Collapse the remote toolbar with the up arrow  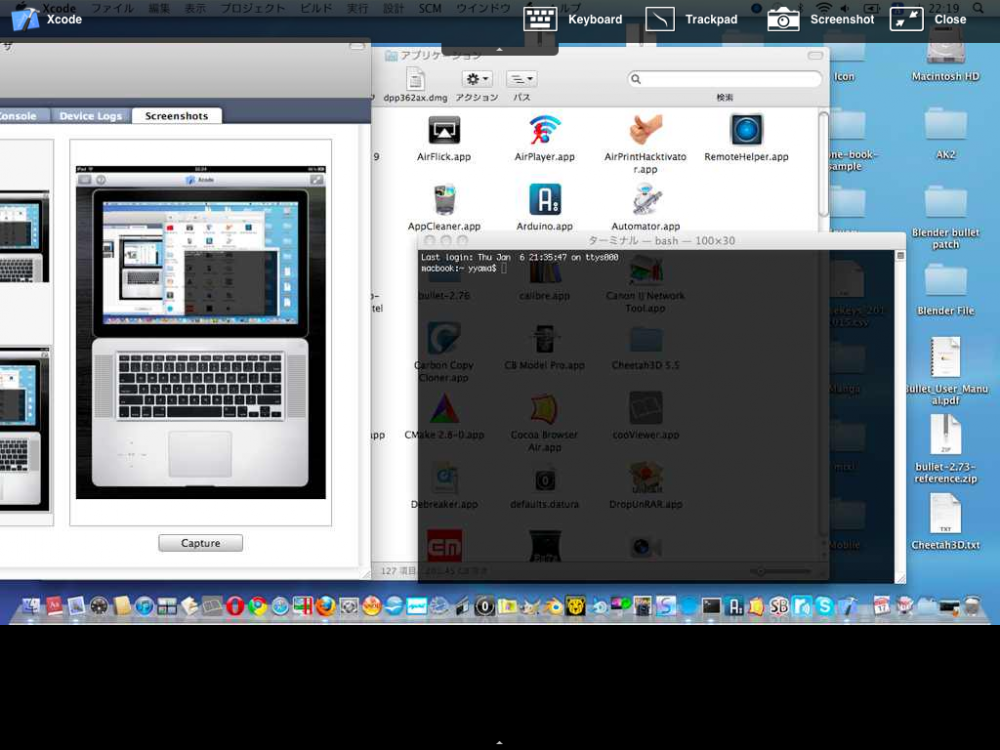499,49
